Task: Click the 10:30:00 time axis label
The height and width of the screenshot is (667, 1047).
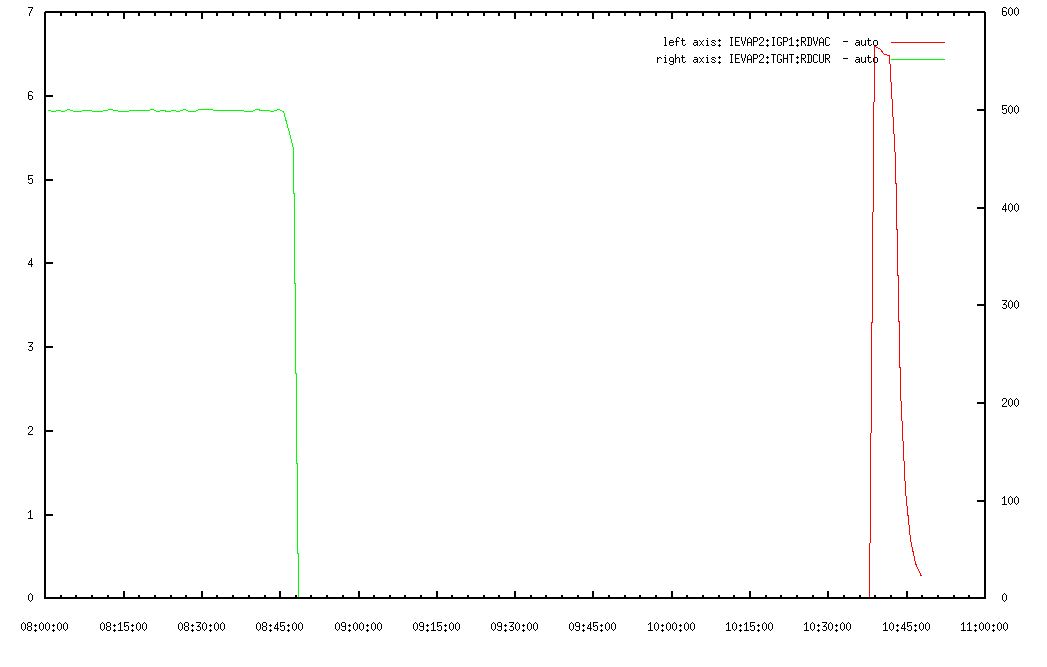Action: [827, 627]
